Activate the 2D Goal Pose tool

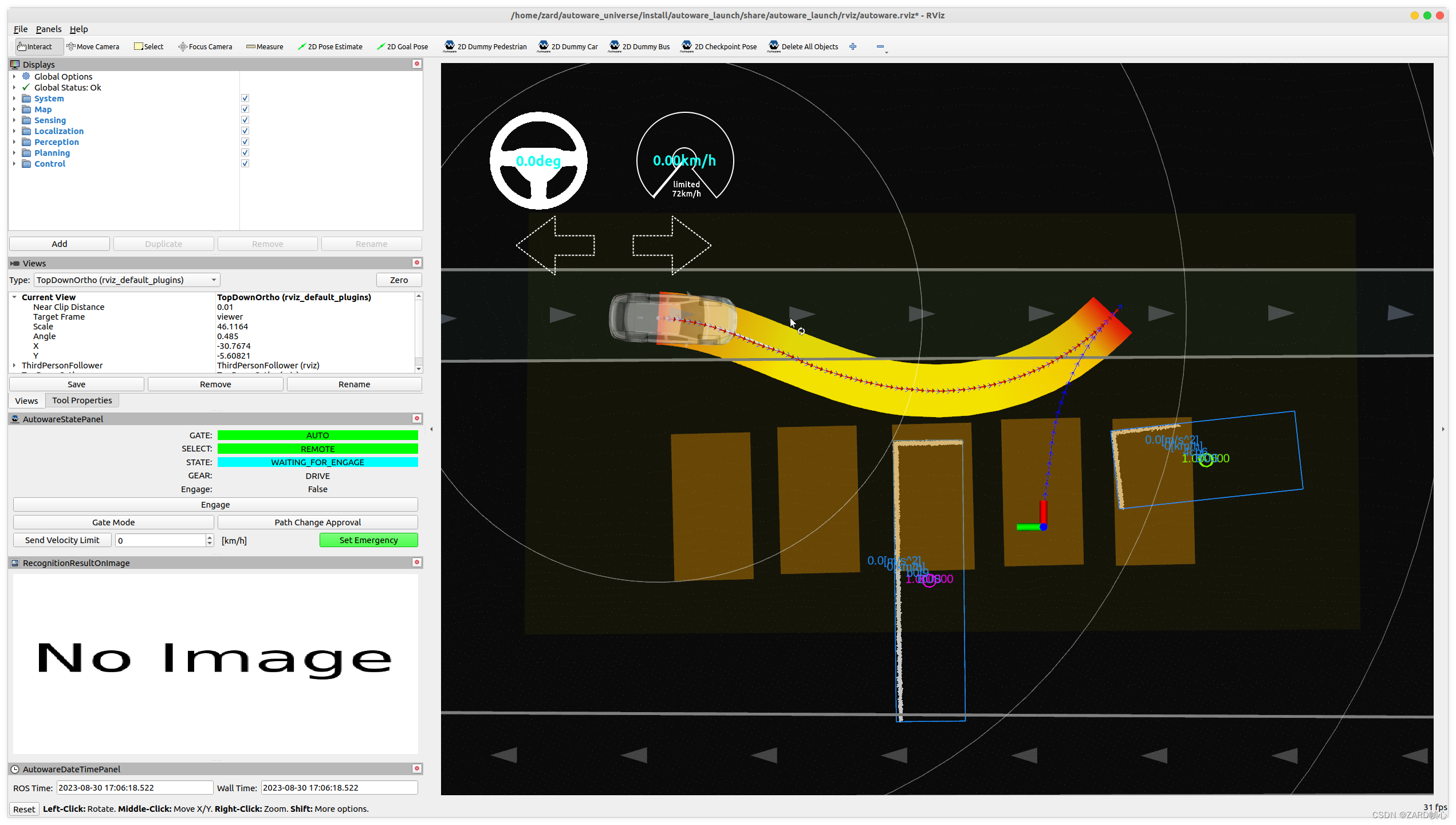click(x=402, y=47)
